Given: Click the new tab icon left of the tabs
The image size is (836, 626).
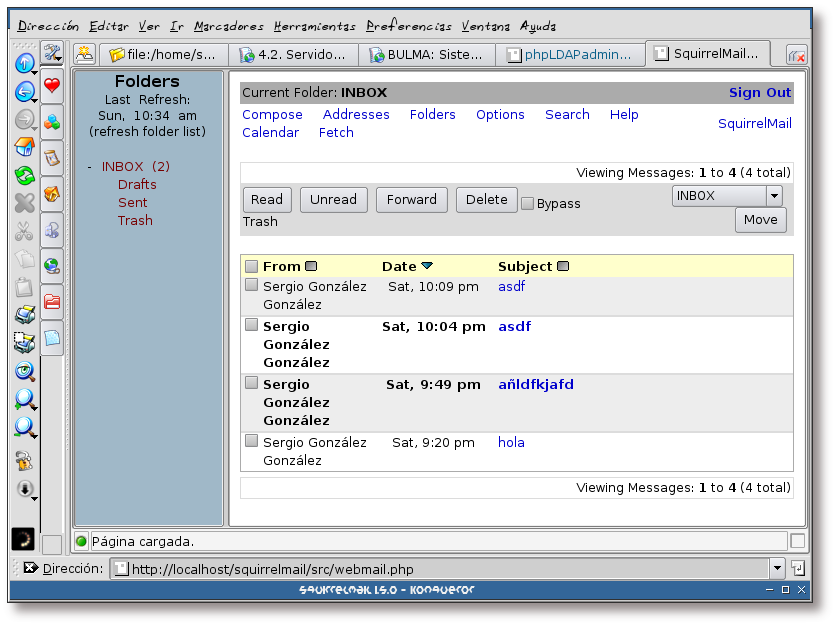Looking at the screenshot, I should (86, 54).
